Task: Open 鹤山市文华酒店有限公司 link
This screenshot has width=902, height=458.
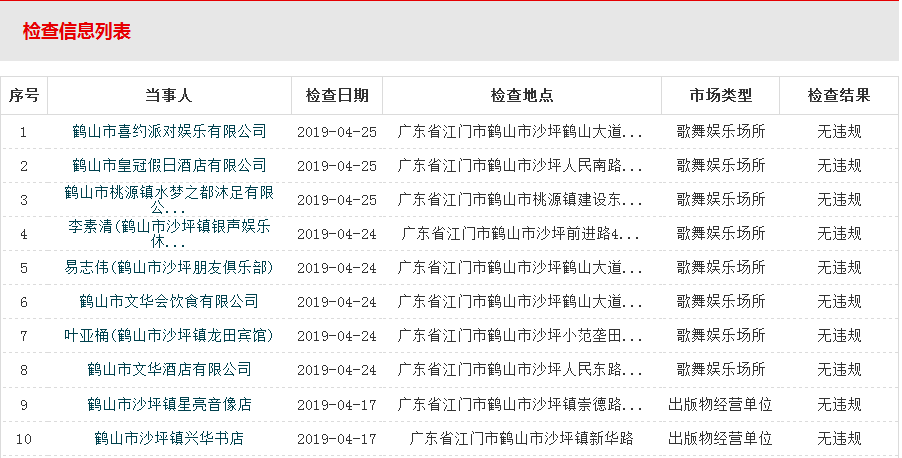Action: point(169,369)
